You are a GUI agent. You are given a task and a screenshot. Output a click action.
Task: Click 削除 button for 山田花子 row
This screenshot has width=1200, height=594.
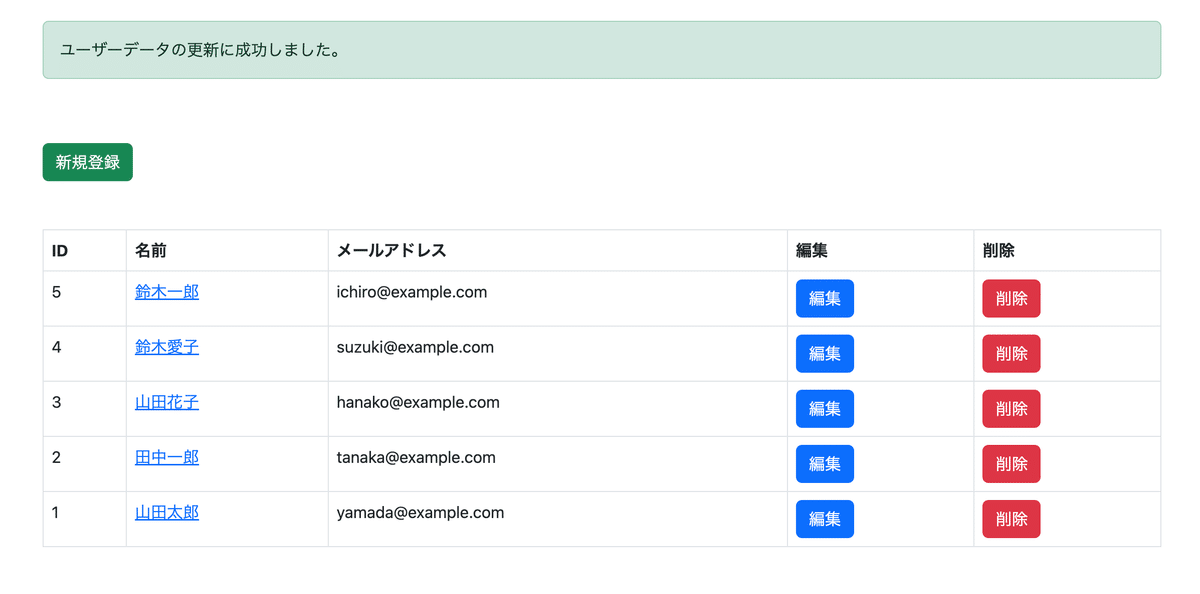click(x=1011, y=408)
